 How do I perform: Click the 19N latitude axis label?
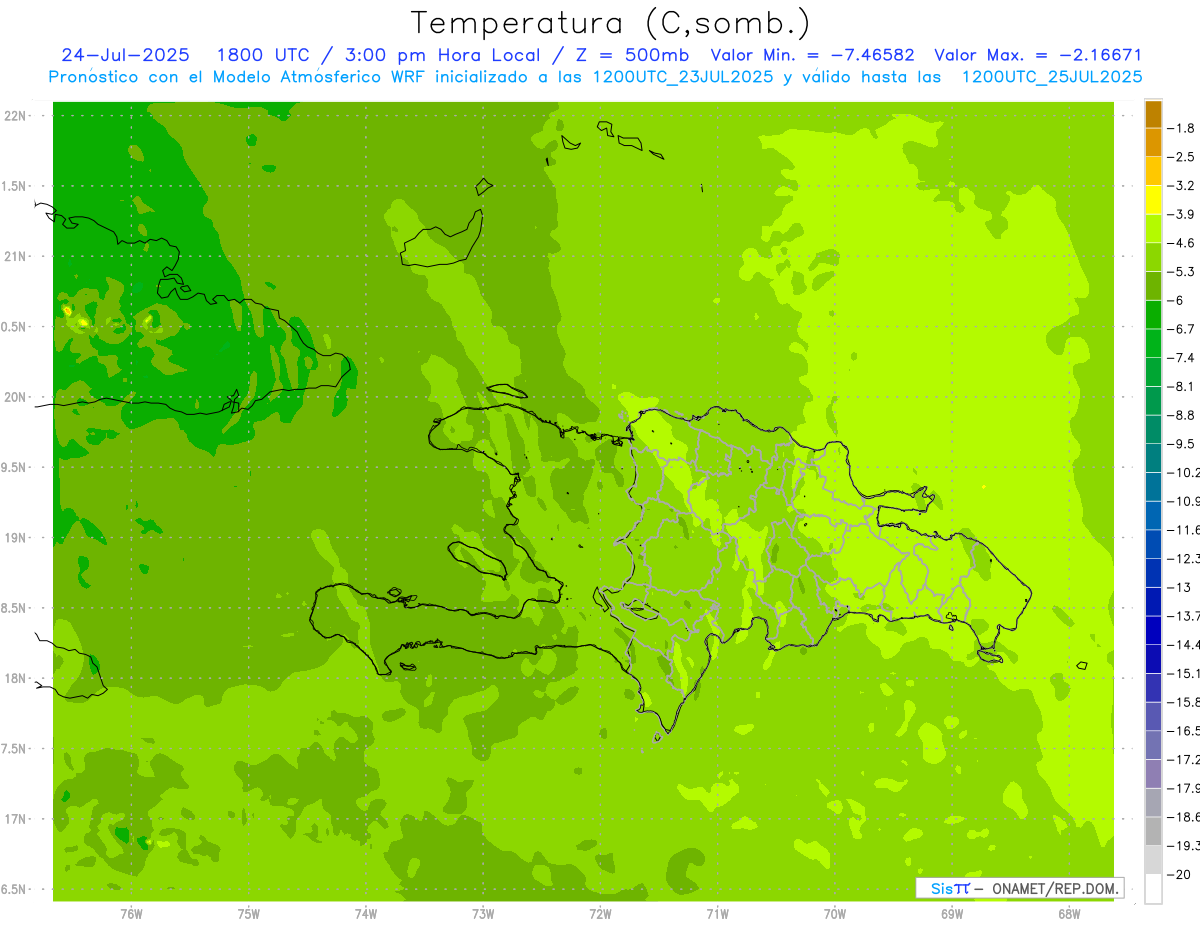[x=17, y=538]
